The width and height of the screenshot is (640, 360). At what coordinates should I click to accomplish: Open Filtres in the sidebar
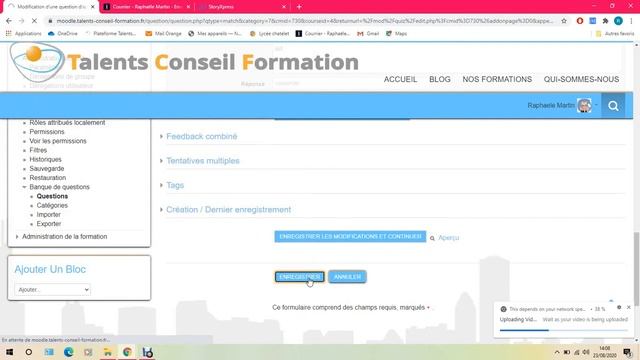point(38,150)
